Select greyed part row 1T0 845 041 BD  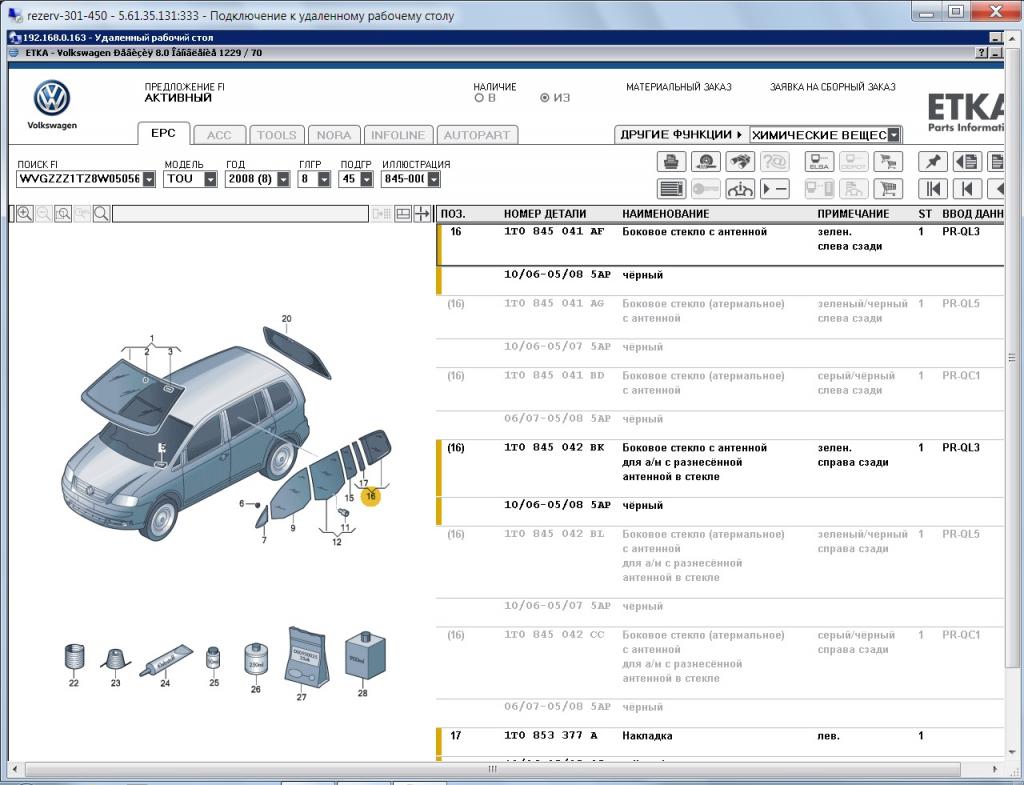[x=720, y=389]
